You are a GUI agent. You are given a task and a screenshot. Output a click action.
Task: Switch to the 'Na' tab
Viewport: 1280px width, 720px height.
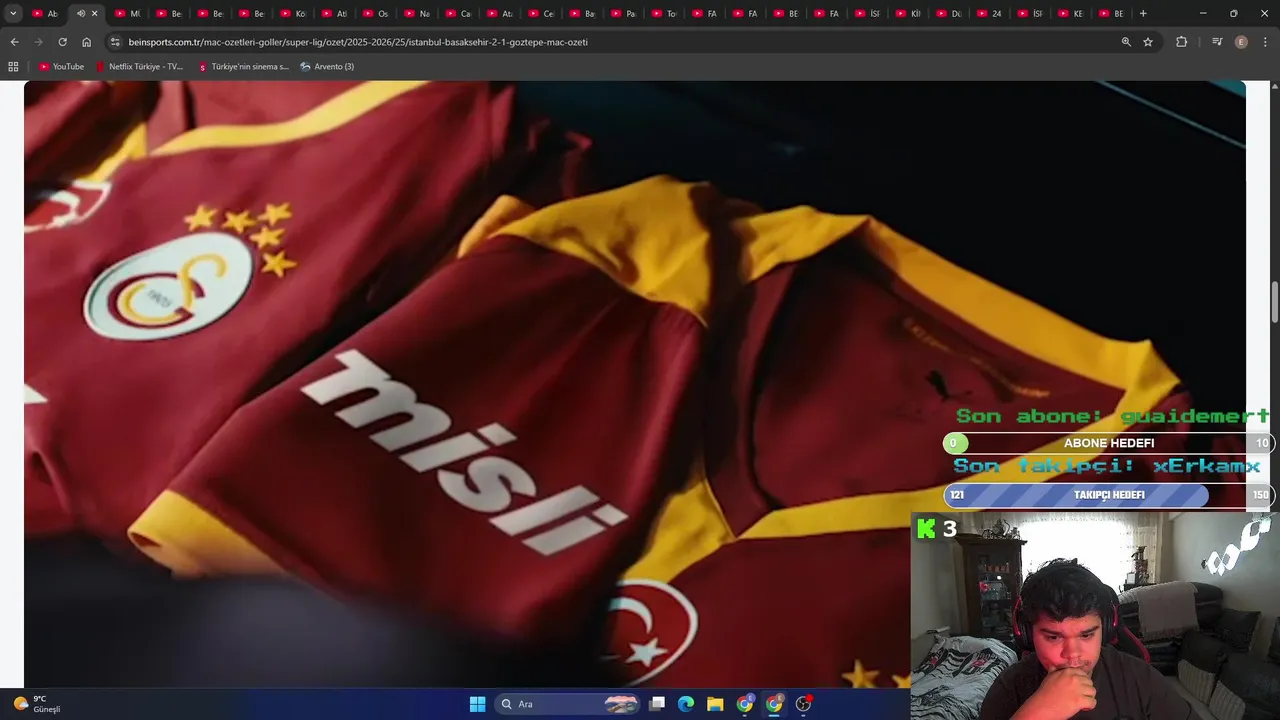point(416,13)
